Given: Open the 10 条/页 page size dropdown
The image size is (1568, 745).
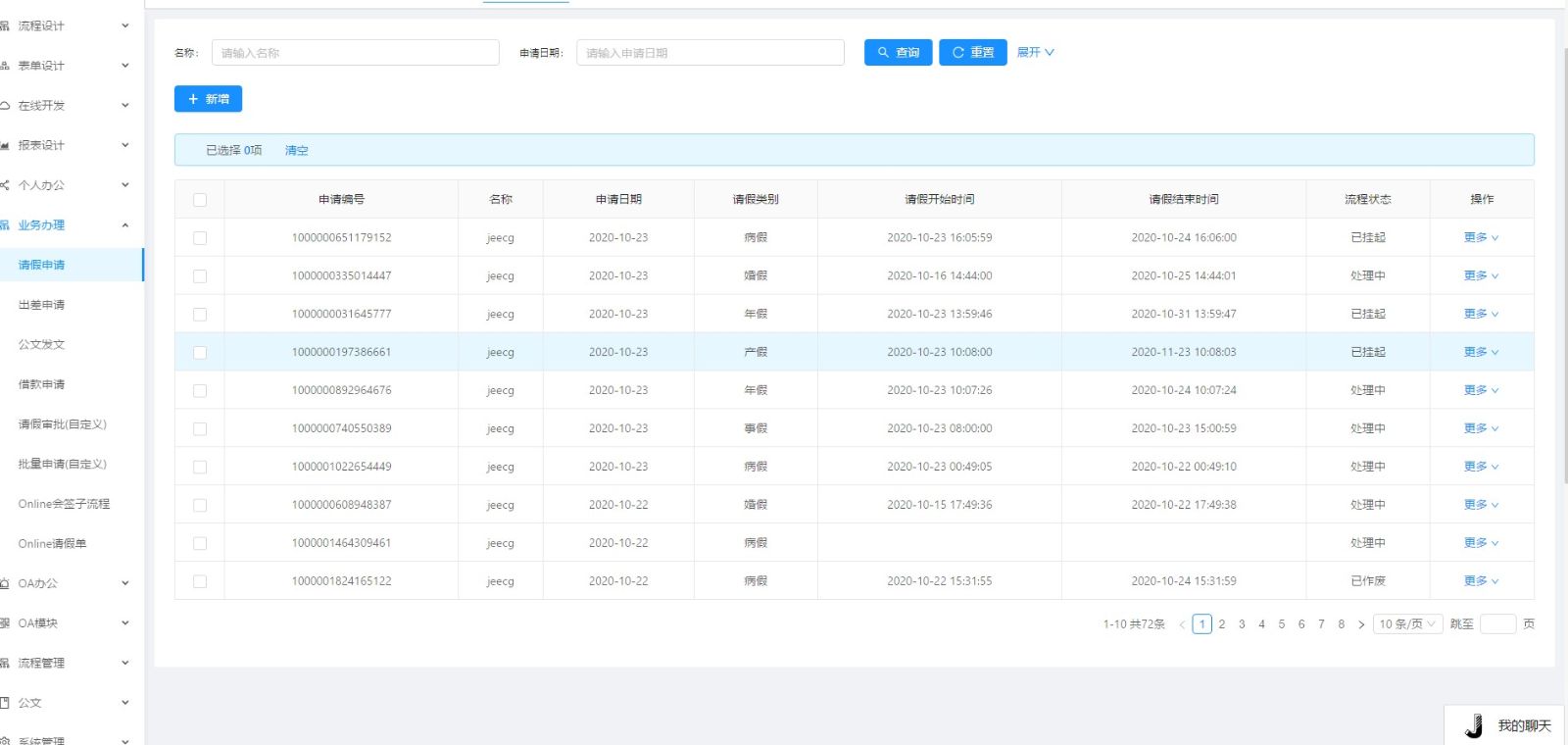Looking at the screenshot, I should pos(1407,624).
